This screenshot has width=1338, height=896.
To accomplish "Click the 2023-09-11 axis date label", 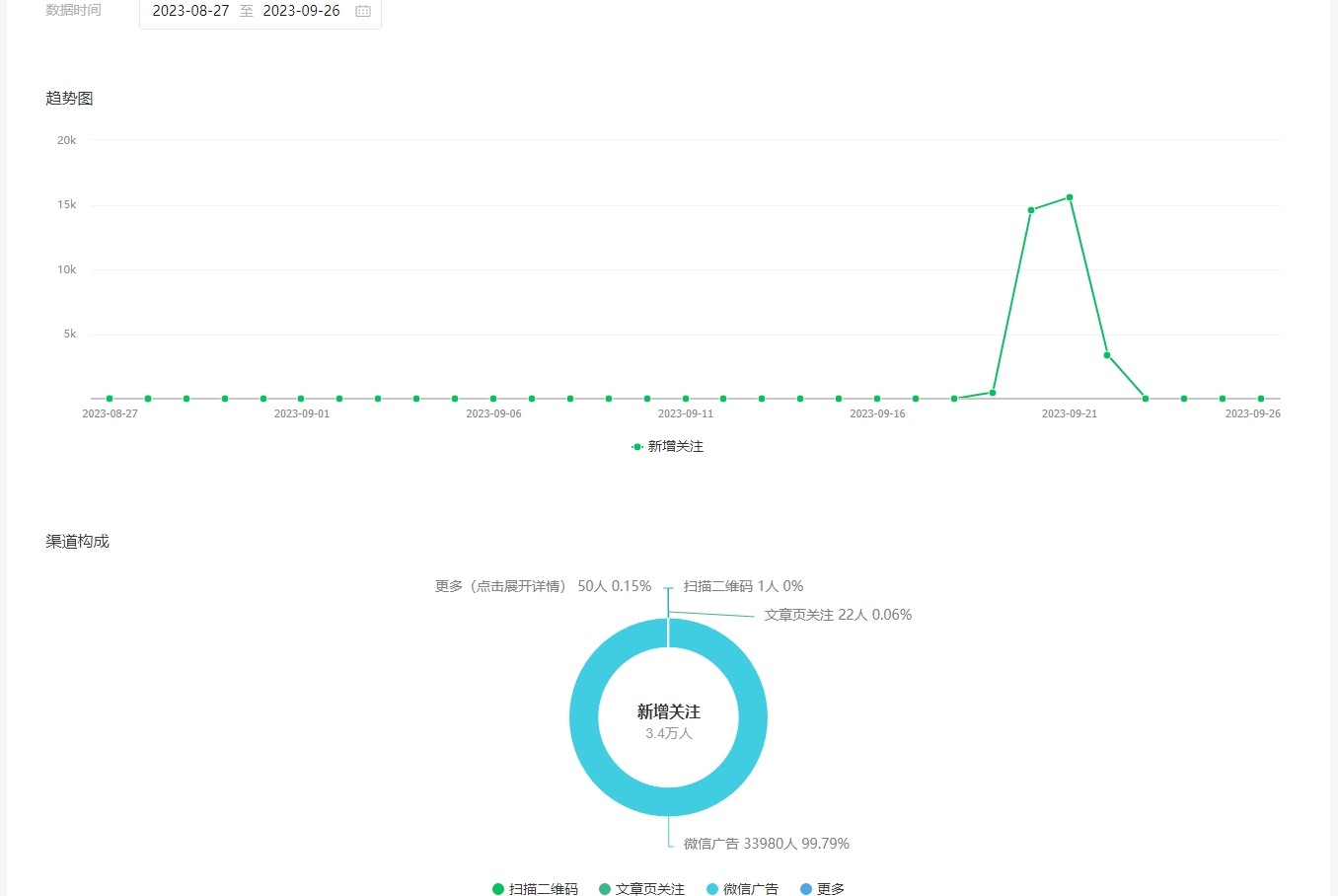I will tap(686, 413).
